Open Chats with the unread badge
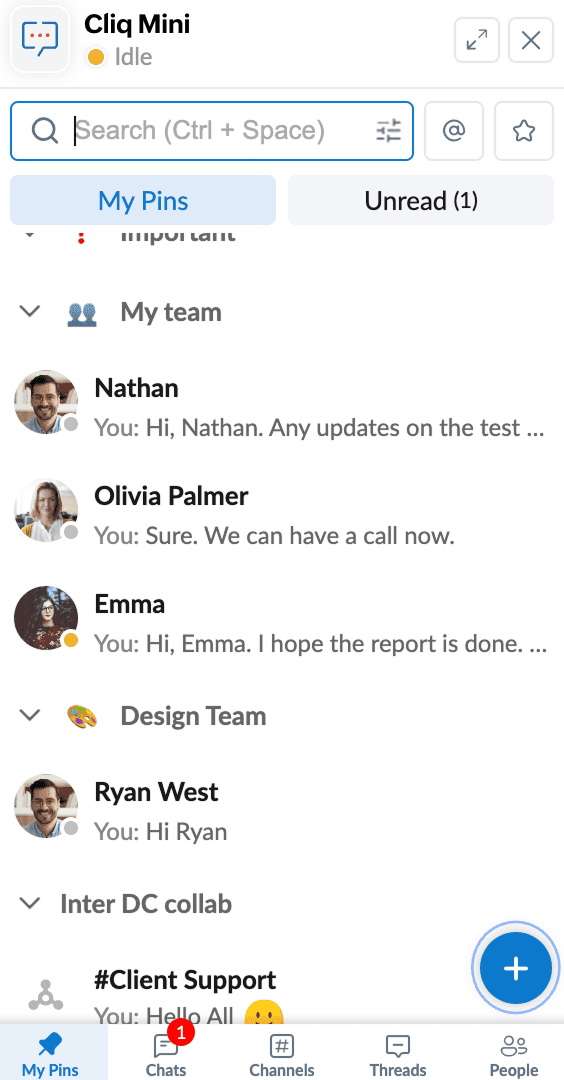This screenshot has width=564, height=1080. pyautogui.click(x=166, y=1052)
